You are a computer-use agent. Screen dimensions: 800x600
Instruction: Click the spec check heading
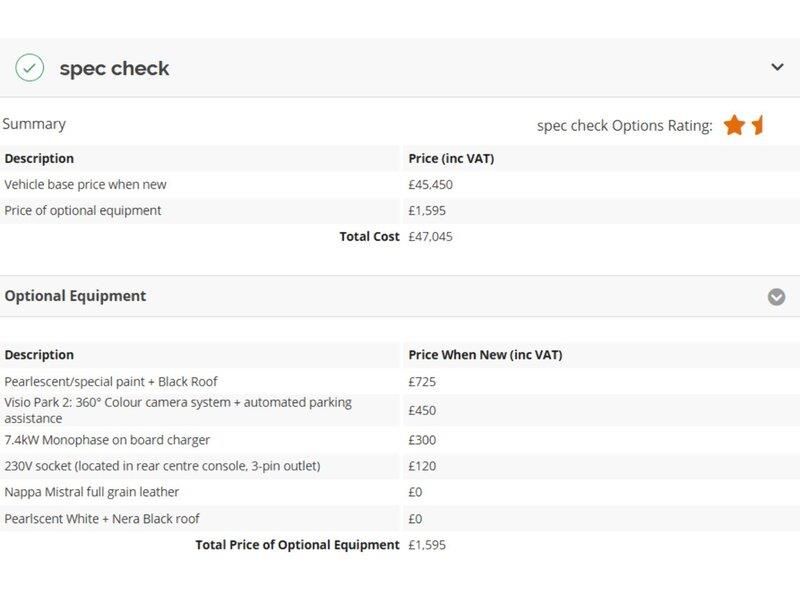pos(114,68)
